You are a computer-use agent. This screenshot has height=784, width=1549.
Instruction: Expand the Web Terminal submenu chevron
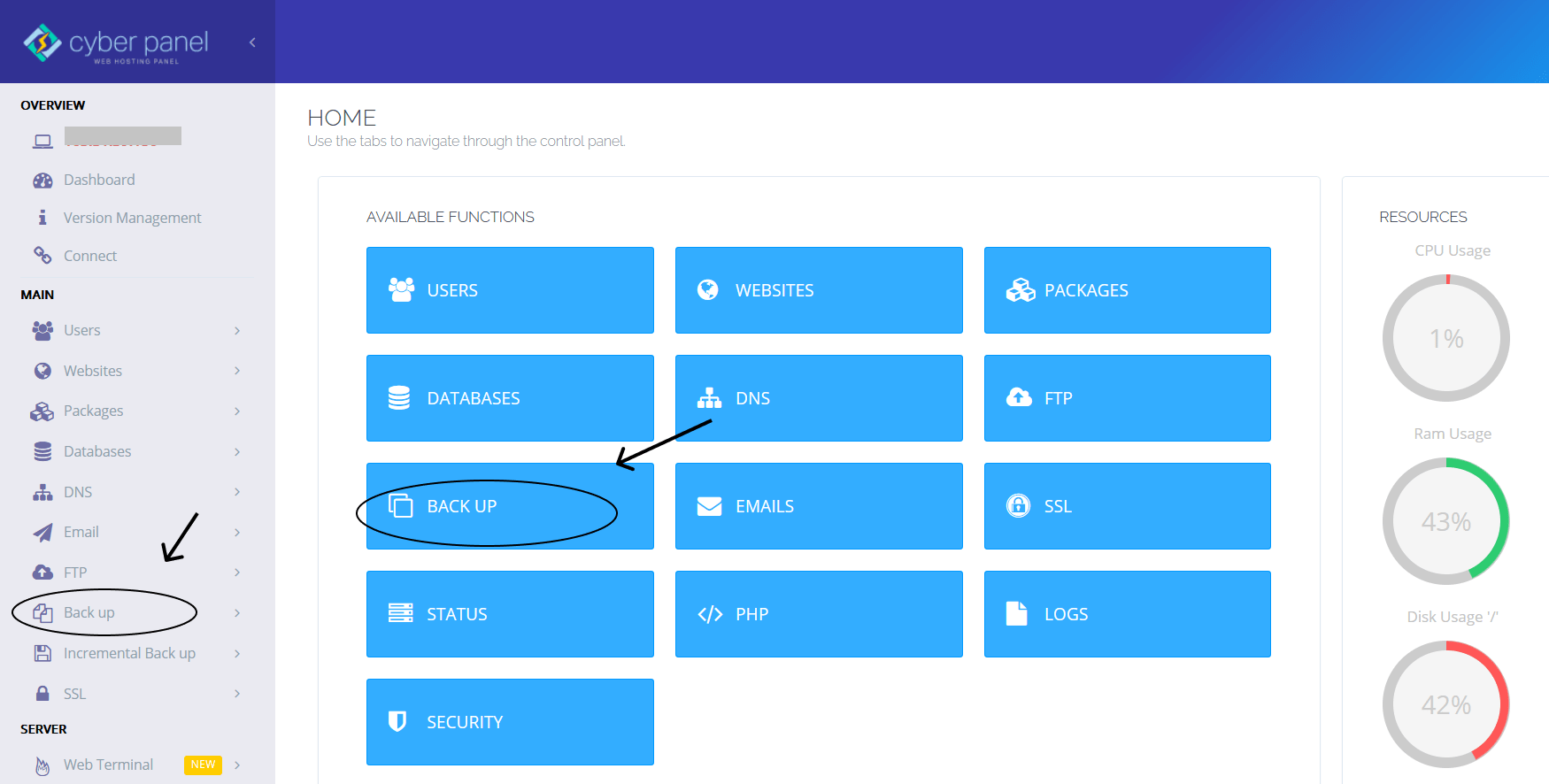[237, 765]
